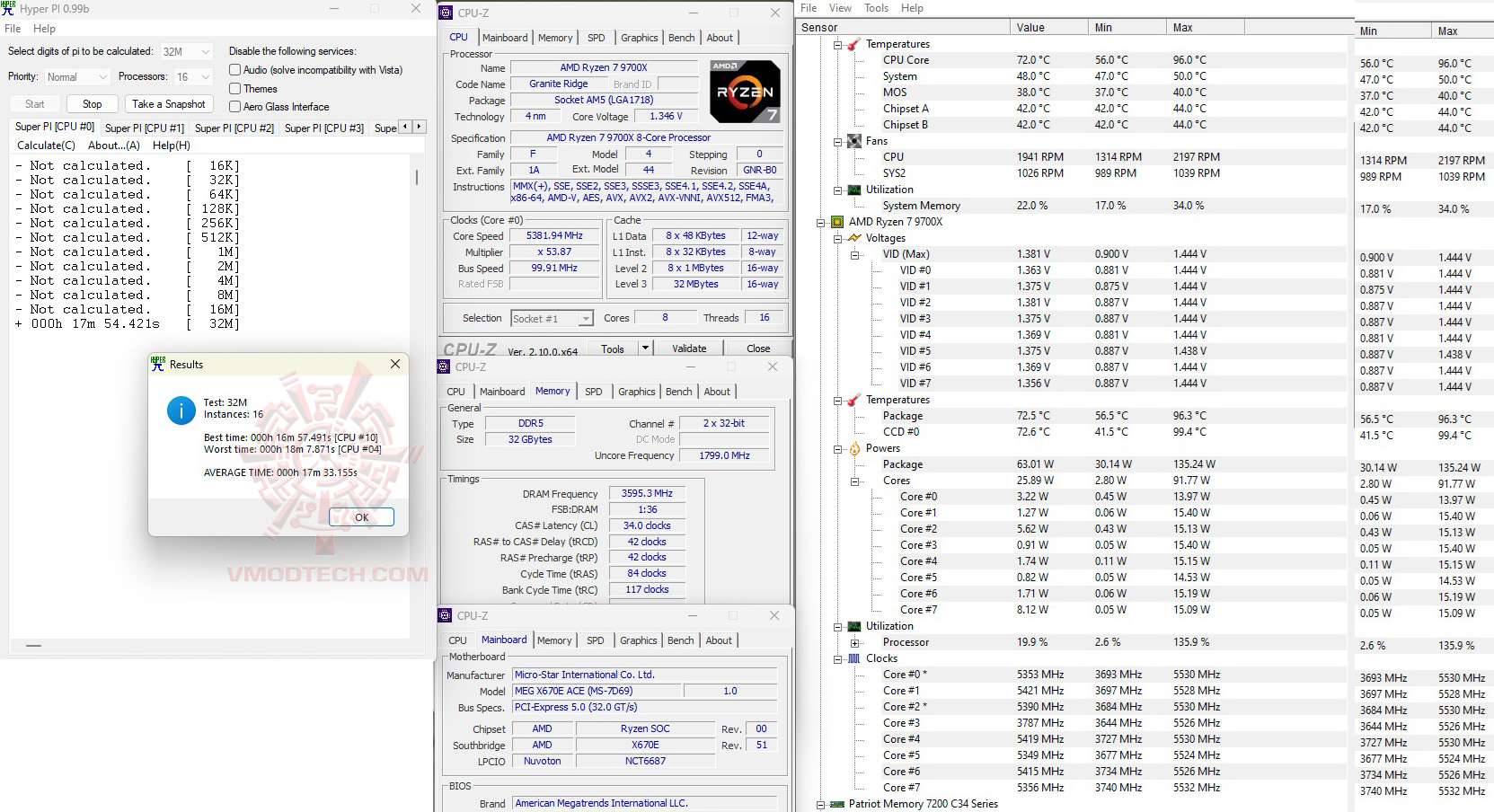1494x812 pixels.
Task: Open SPD tab in CPU-Z Memory window
Action: tap(594, 392)
